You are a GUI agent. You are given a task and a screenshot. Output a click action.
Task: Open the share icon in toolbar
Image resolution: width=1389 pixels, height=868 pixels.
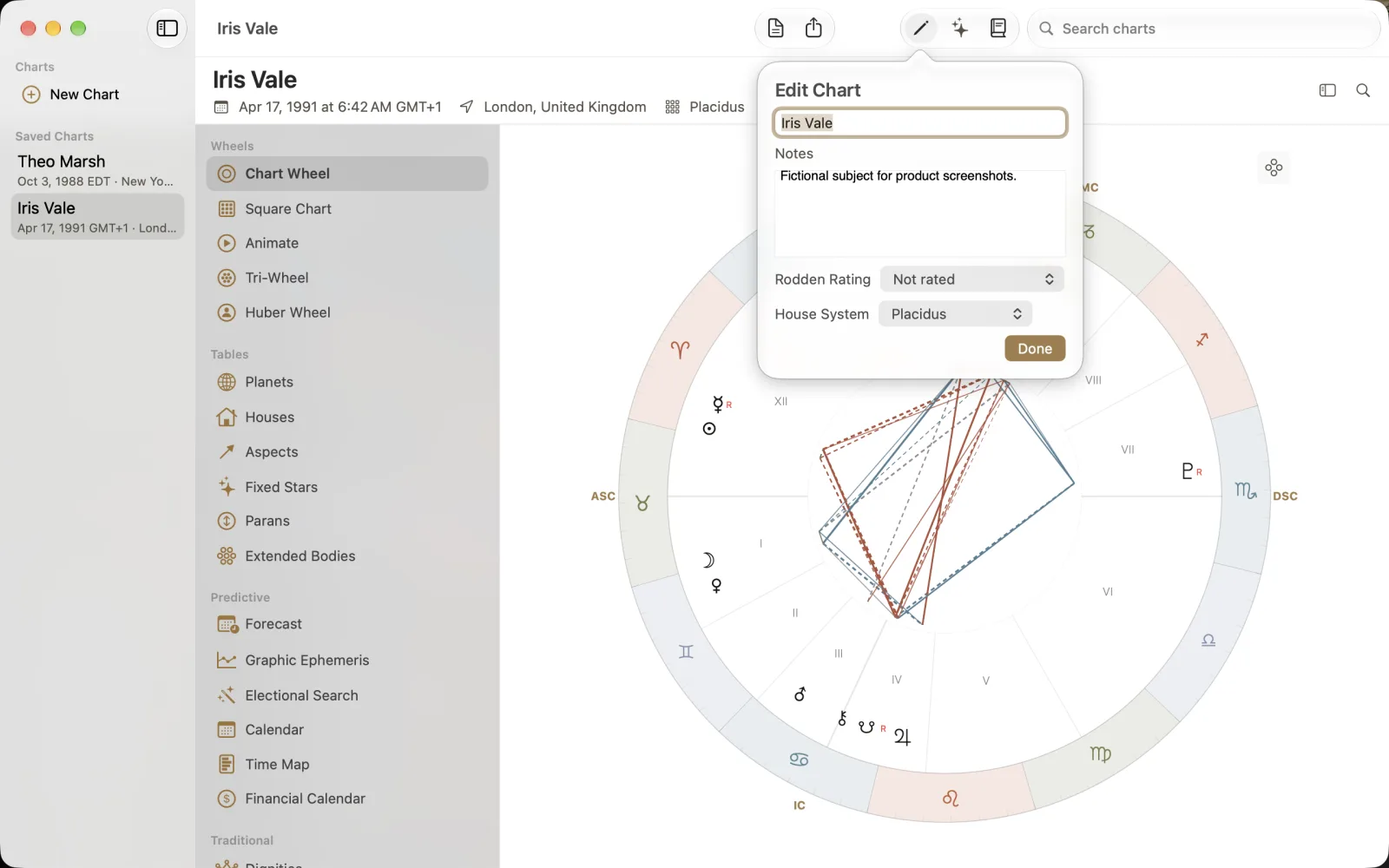pyautogui.click(x=813, y=29)
